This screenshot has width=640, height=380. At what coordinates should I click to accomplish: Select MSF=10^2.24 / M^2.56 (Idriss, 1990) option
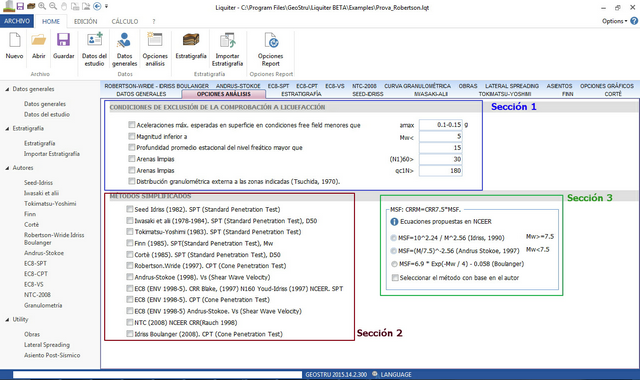pyautogui.click(x=394, y=238)
